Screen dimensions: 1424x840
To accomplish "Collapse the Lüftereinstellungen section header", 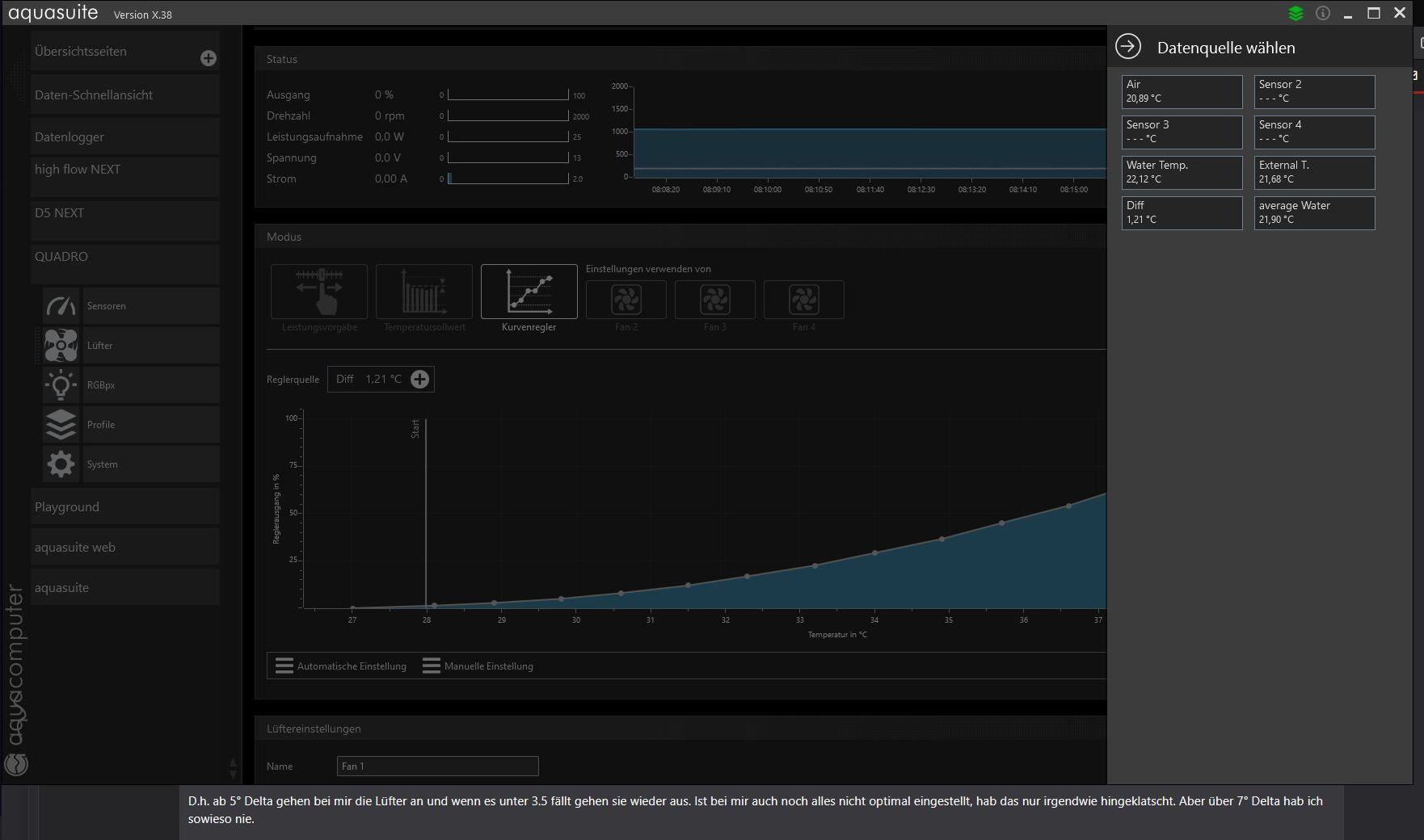I will tap(680, 729).
